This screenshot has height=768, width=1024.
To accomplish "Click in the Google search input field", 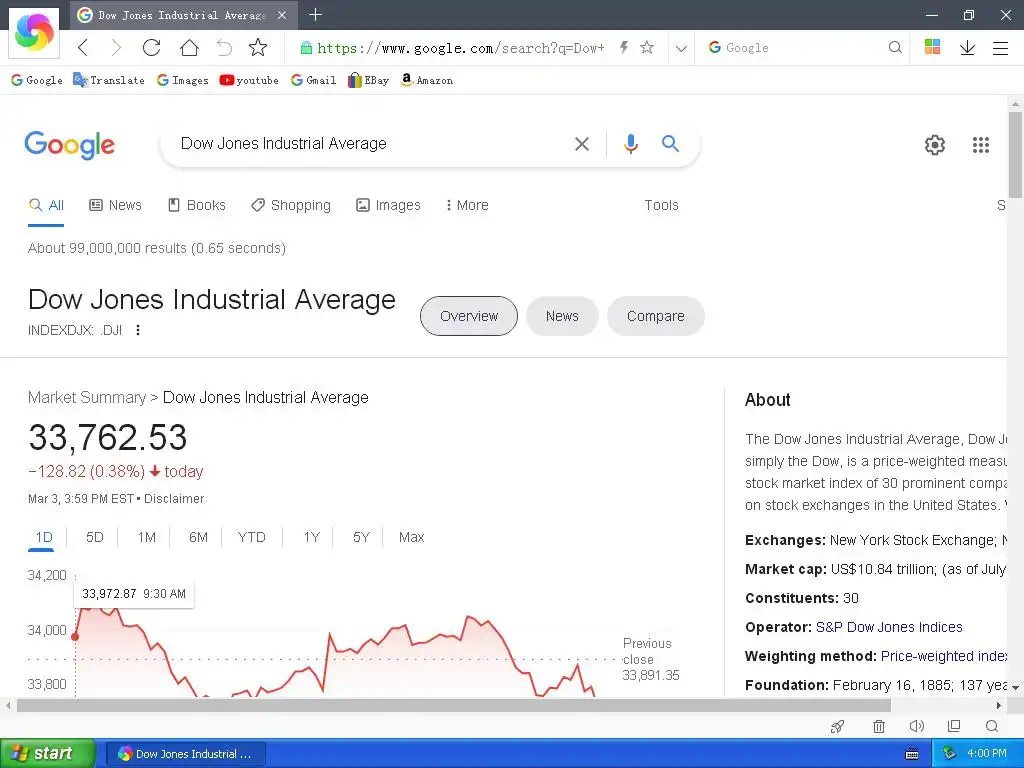I will tap(372, 144).
